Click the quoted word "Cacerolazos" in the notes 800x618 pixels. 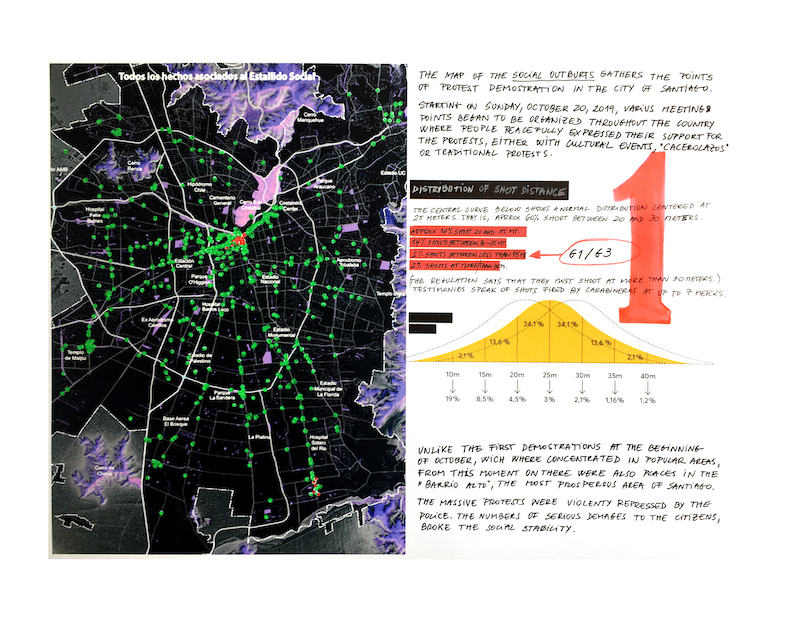pos(692,148)
